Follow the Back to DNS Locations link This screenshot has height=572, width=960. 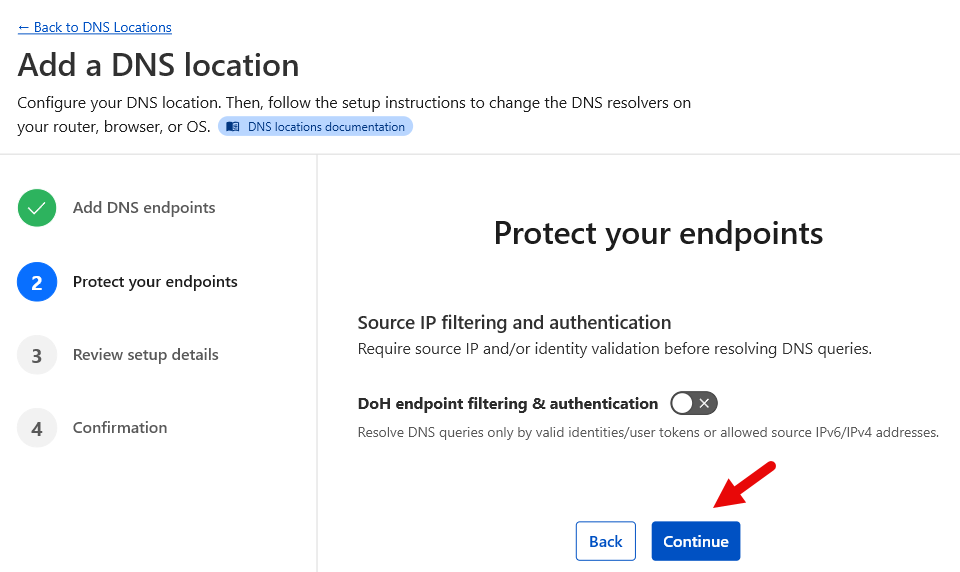click(95, 27)
